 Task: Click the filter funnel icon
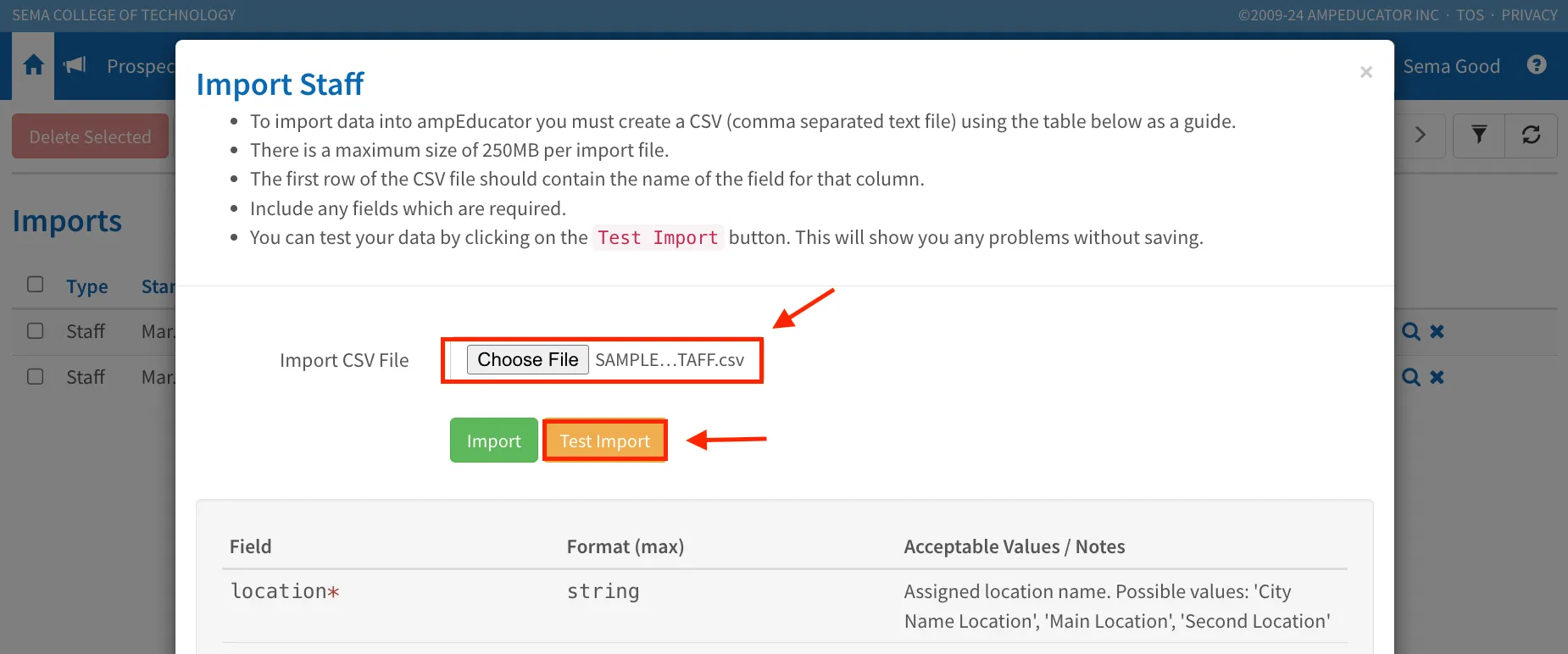[x=1479, y=135]
